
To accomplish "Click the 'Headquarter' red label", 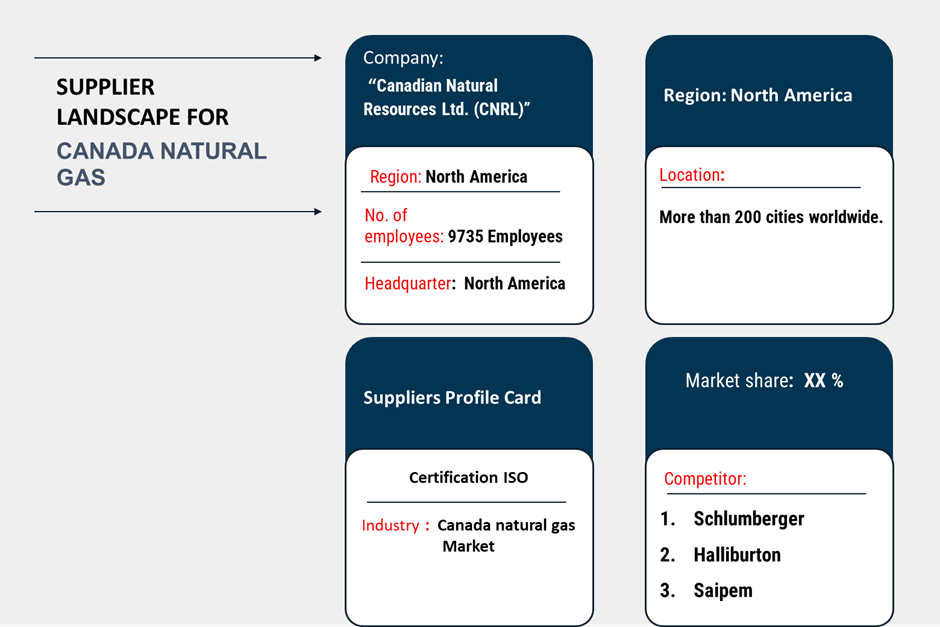I will [x=408, y=283].
